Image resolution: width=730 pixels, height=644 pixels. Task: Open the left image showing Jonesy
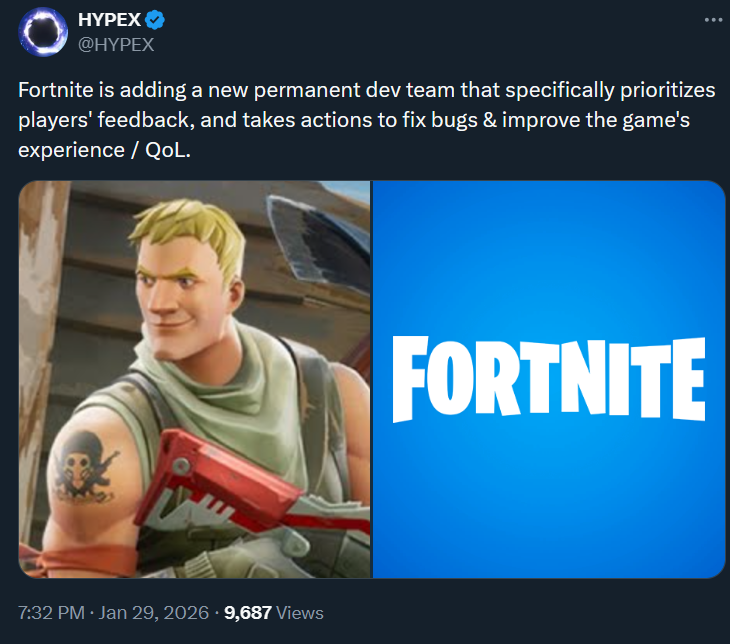point(195,380)
